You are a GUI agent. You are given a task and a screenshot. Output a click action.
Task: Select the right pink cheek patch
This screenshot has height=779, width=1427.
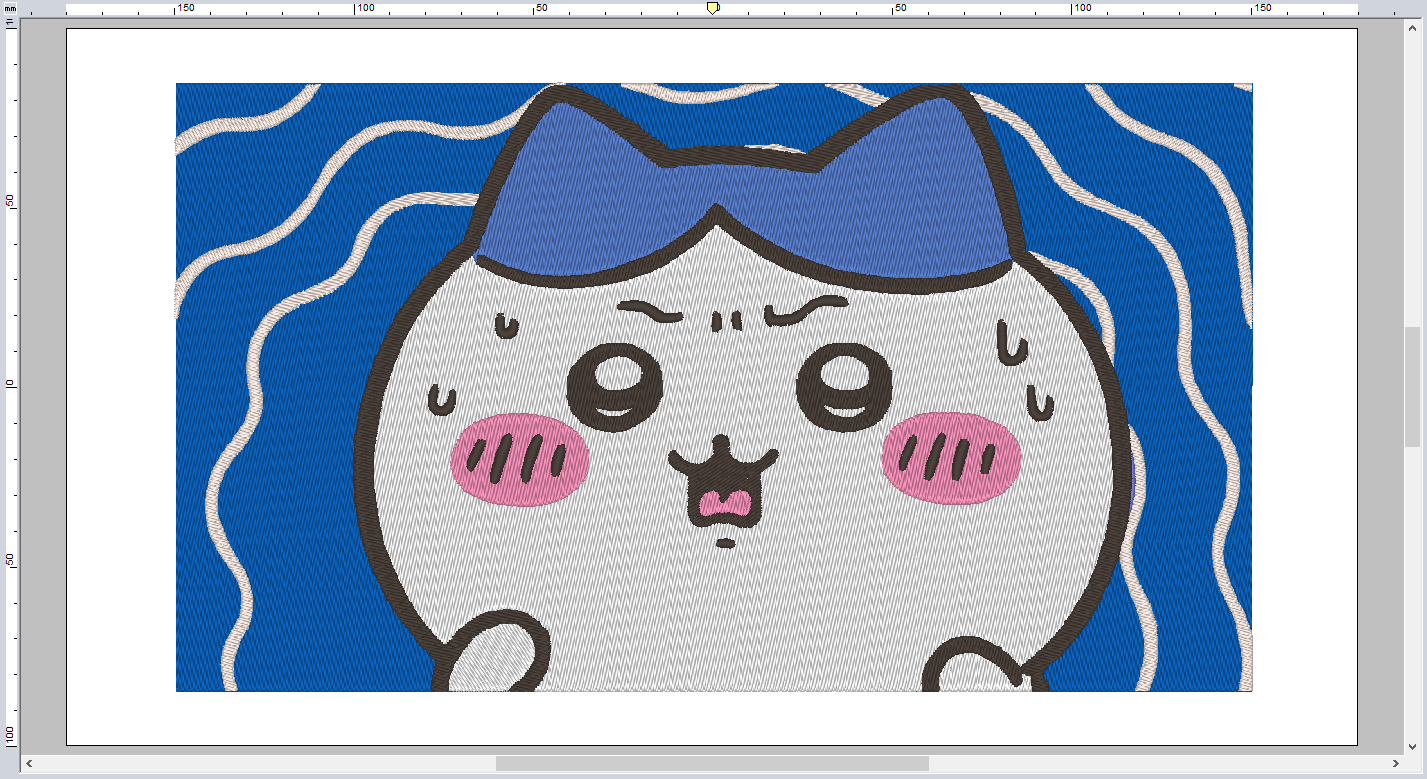point(951,457)
